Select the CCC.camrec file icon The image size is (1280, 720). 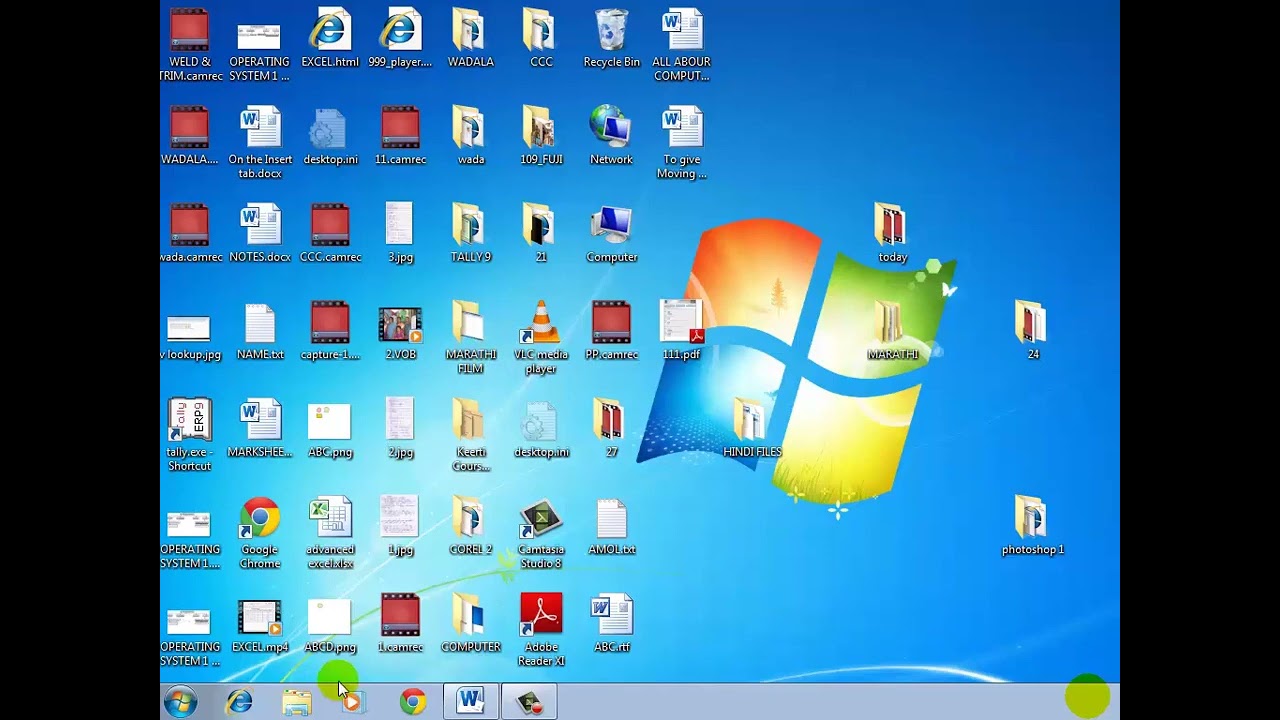pos(330,234)
